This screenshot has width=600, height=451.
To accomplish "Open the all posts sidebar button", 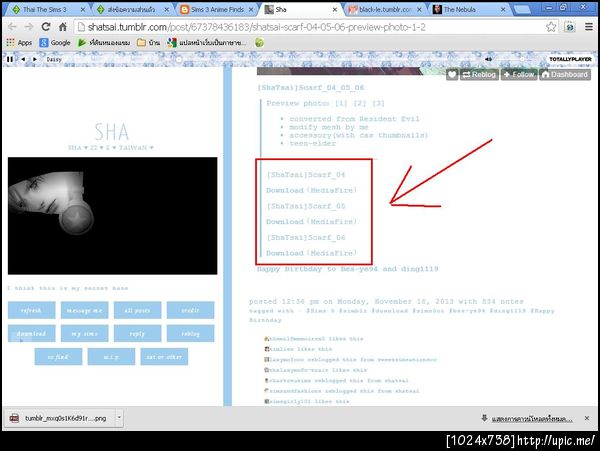I will 137,310.
